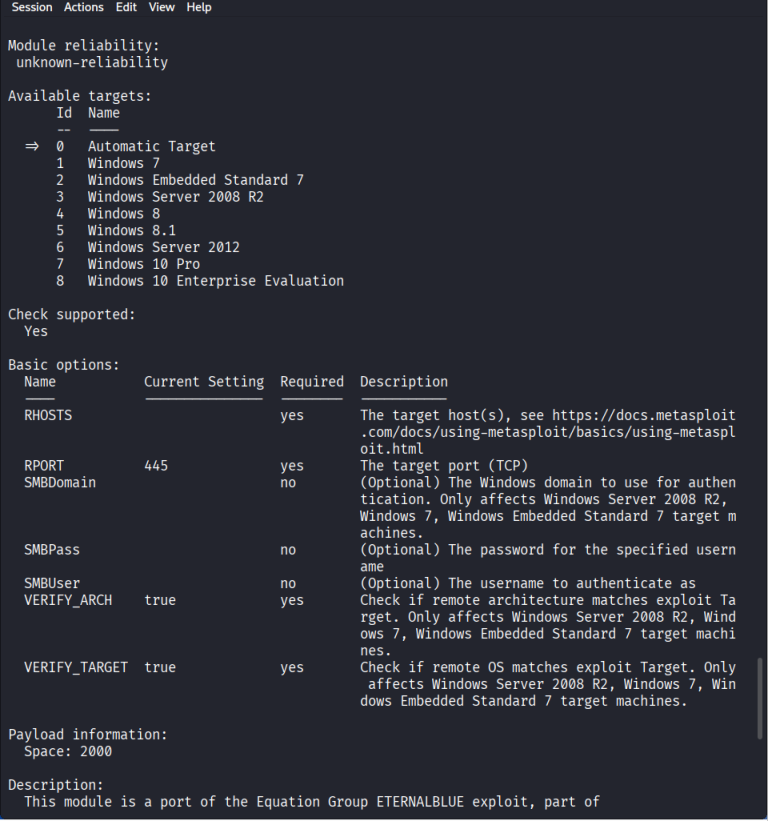Click the docs.metasploit.com URL in RHOSTS description
This screenshot has width=768, height=821.
[548, 432]
